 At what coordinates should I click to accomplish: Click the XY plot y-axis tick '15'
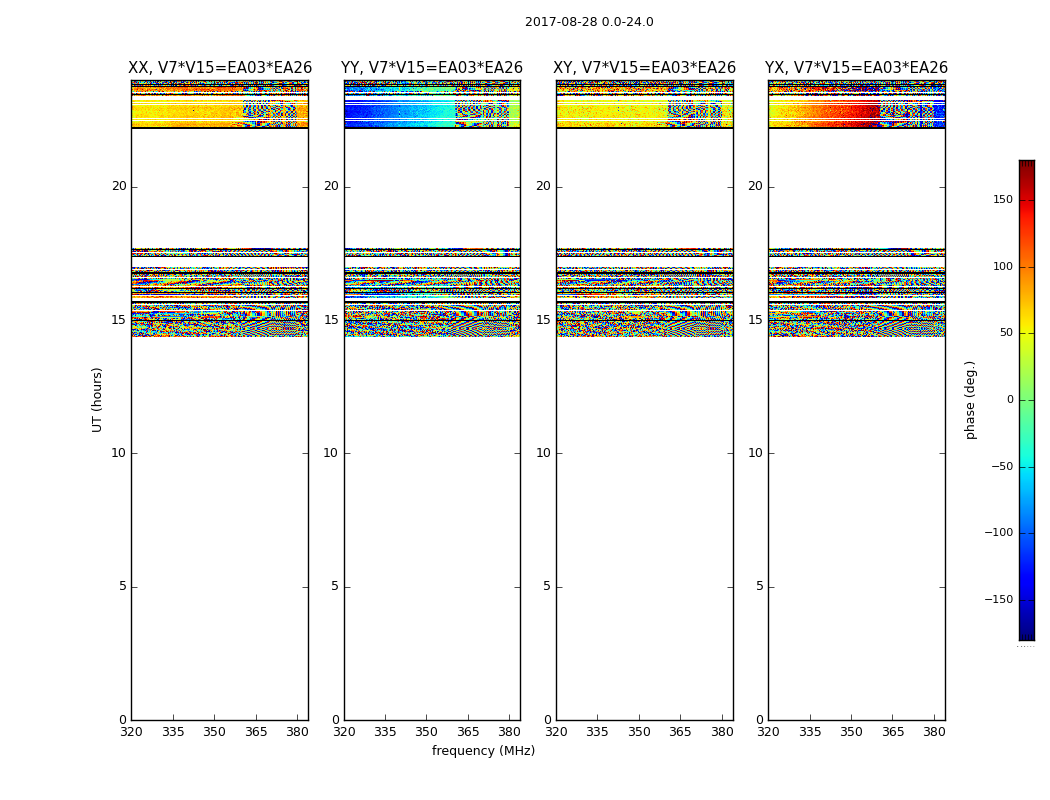pyautogui.click(x=544, y=319)
